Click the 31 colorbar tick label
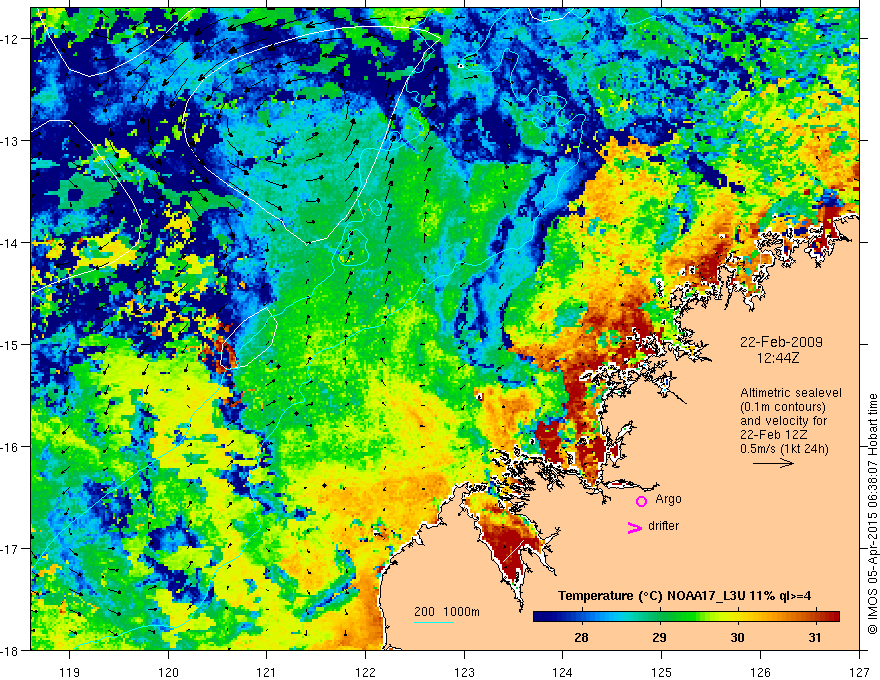Image resolution: width=880 pixels, height=680 pixels. click(815, 637)
